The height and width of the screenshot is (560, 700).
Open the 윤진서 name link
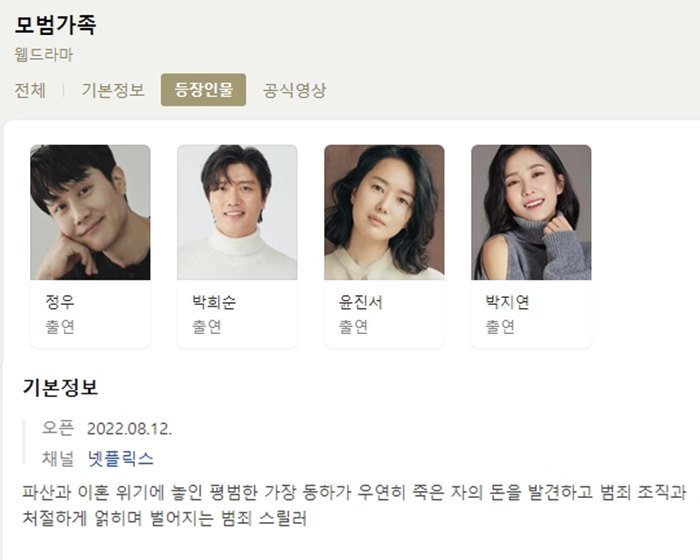tap(361, 302)
